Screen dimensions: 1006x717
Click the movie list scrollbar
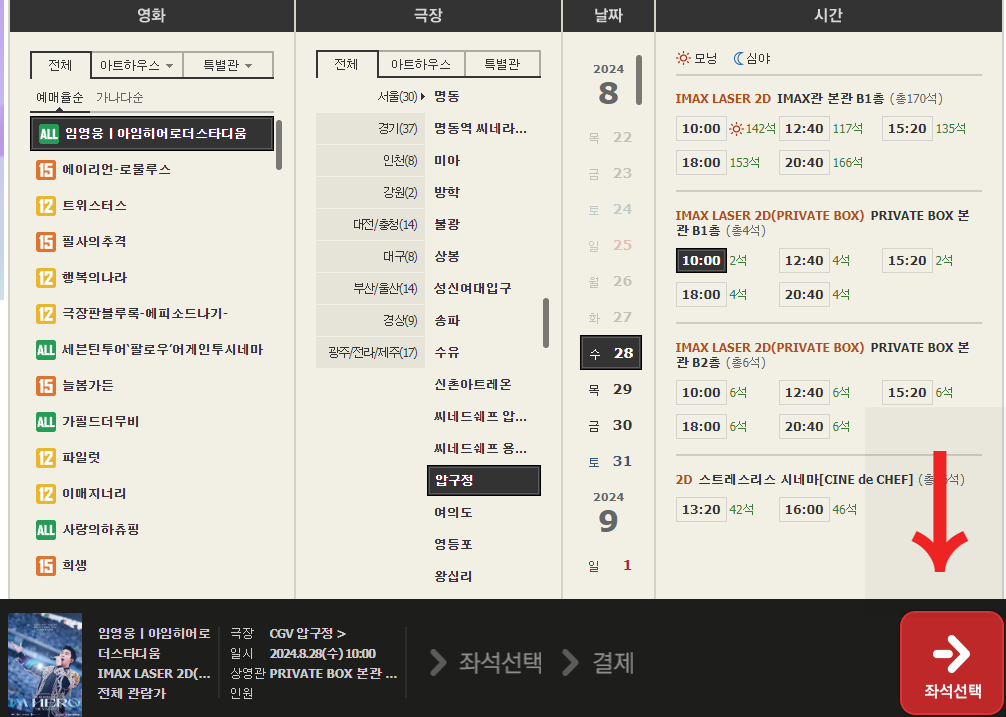(x=279, y=144)
